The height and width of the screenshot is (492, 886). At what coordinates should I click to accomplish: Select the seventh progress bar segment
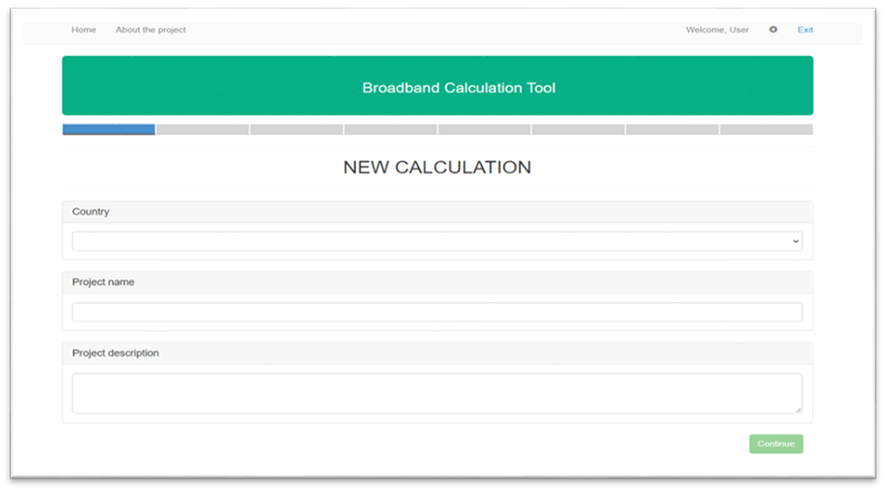[x=672, y=129]
